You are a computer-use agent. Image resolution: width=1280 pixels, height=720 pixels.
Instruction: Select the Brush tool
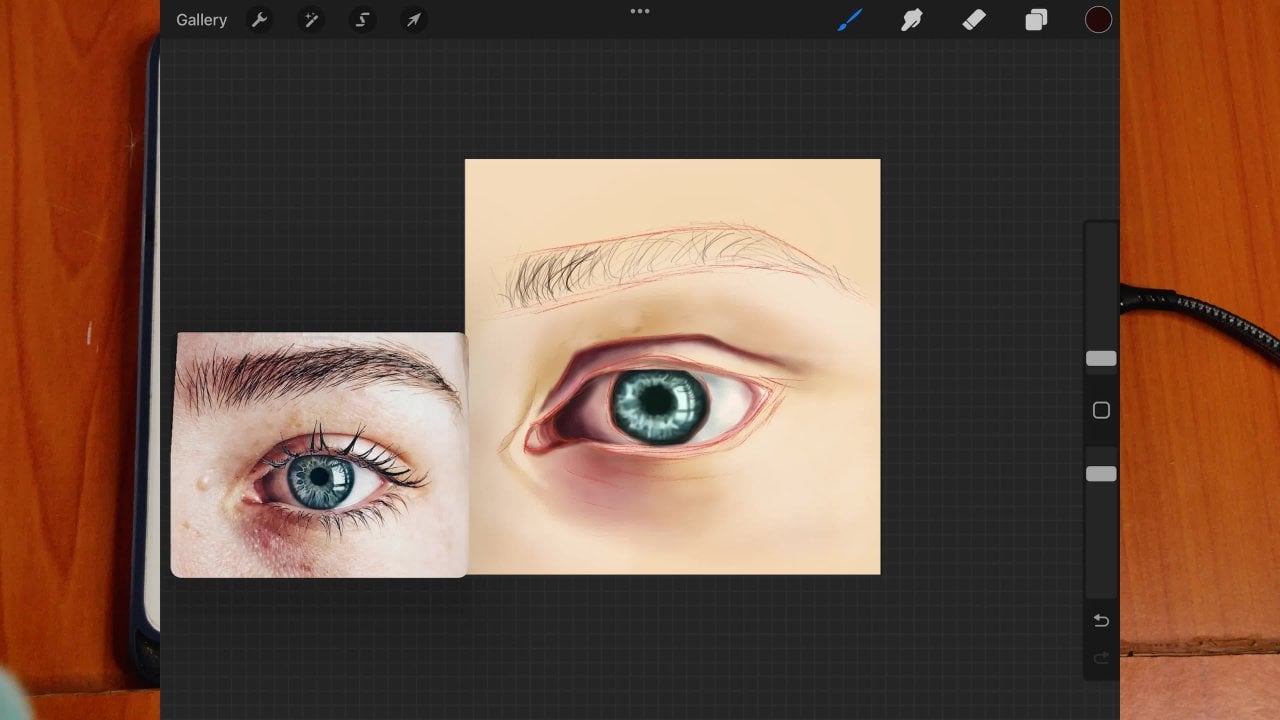click(850, 20)
